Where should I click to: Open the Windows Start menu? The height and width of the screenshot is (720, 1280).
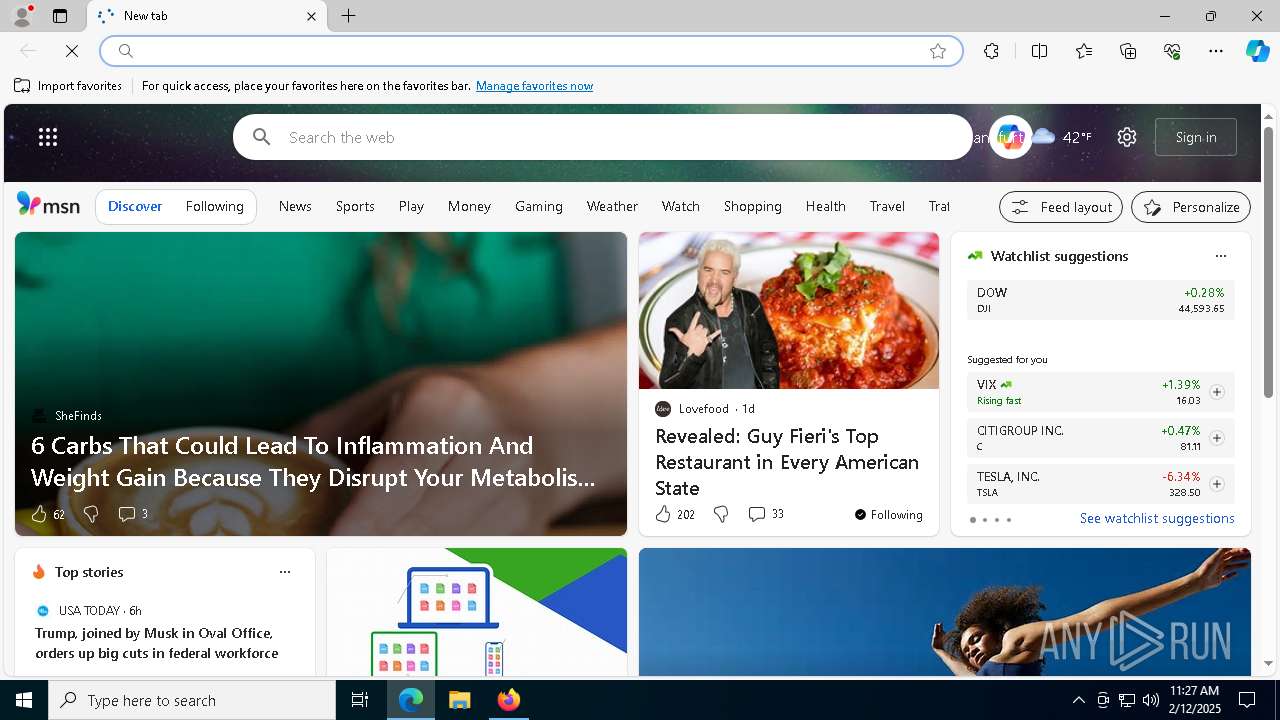click(x=24, y=700)
